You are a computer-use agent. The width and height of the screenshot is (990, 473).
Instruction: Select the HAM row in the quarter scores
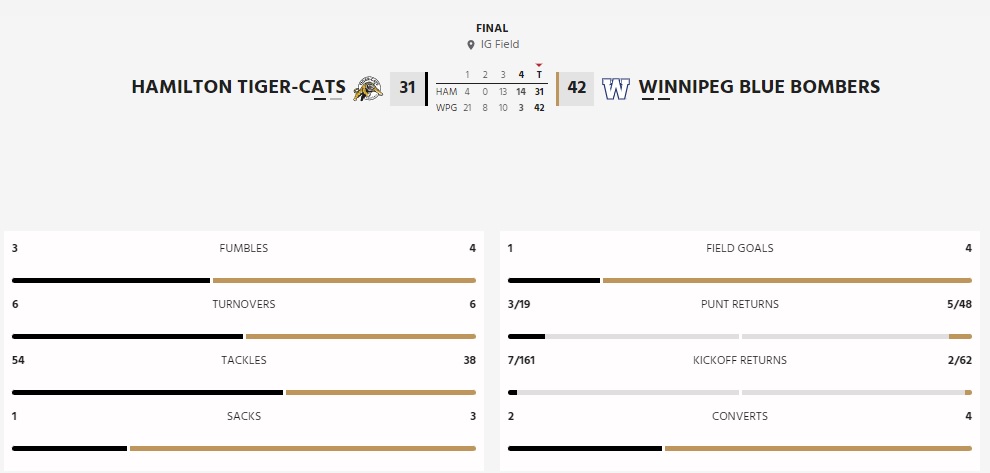point(446,92)
